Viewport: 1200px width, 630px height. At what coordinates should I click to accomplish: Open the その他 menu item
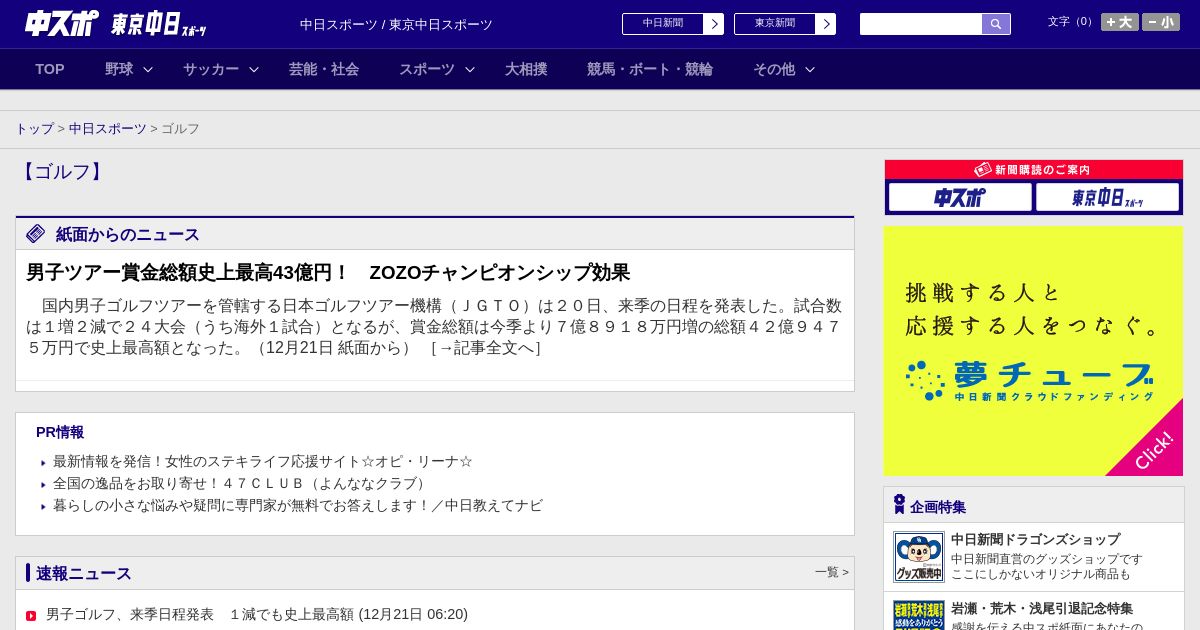coord(774,69)
